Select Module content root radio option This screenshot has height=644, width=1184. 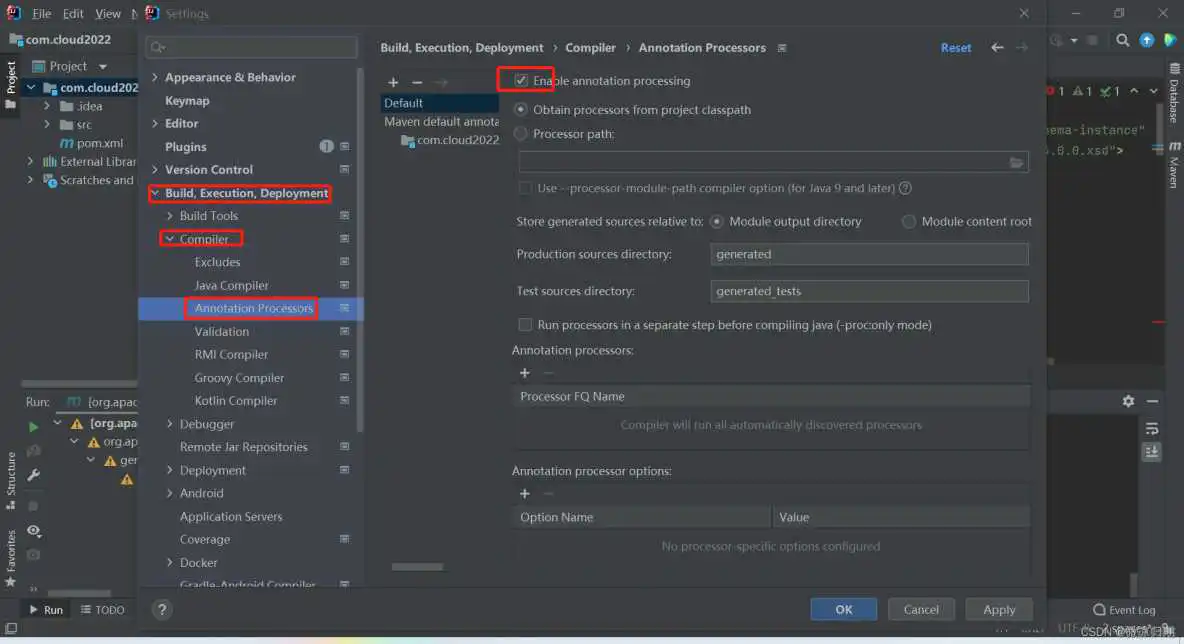[x=909, y=221]
